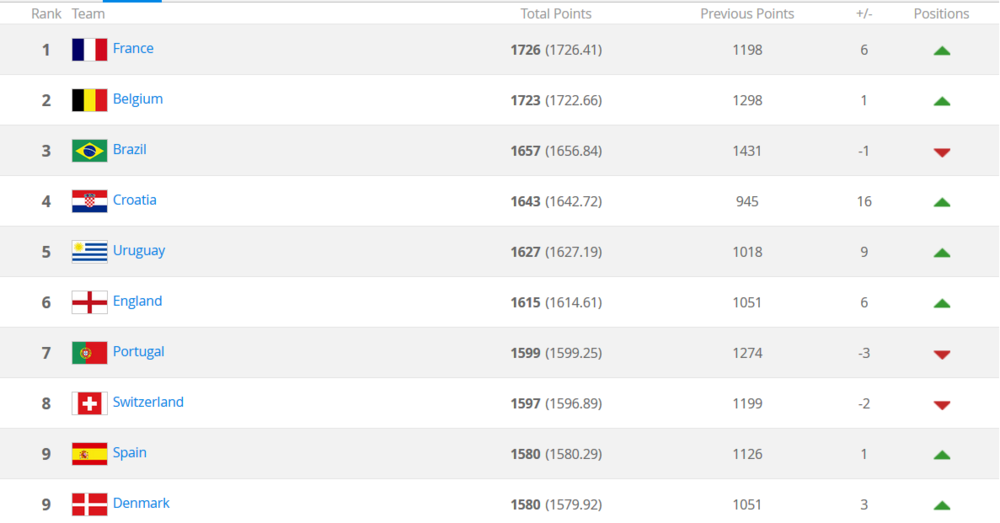Click the Brazil flag icon
The width and height of the screenshot is (1000, 523).
[89, 151]
